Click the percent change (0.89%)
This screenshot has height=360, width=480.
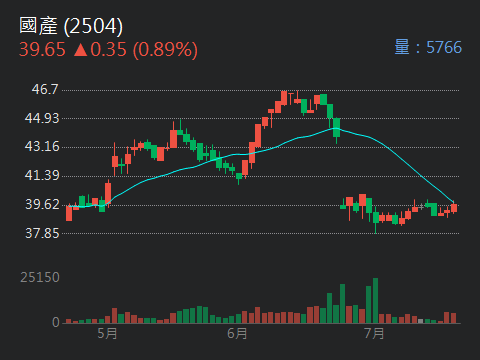pyautogui.click(x=165, y=50)
